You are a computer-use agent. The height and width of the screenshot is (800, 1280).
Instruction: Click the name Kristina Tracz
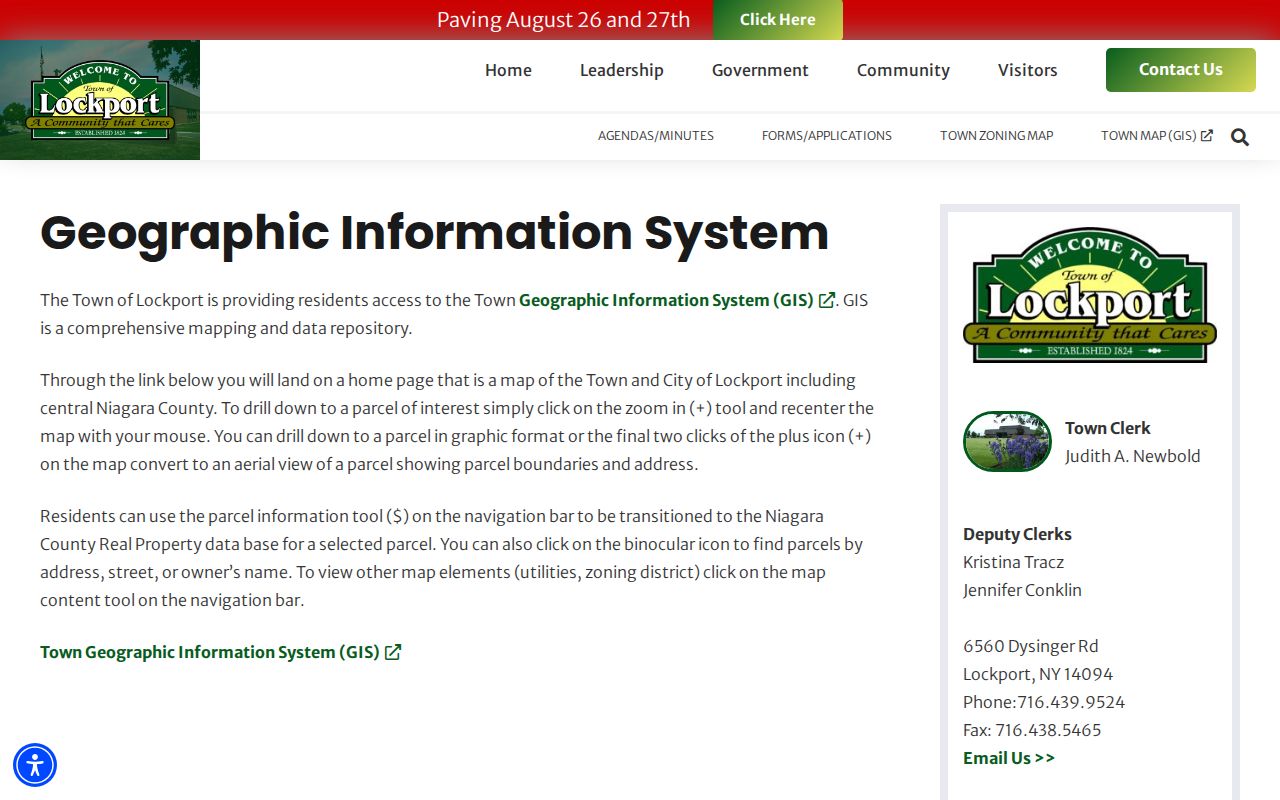pyautogui.click(x=1013, y=562)
